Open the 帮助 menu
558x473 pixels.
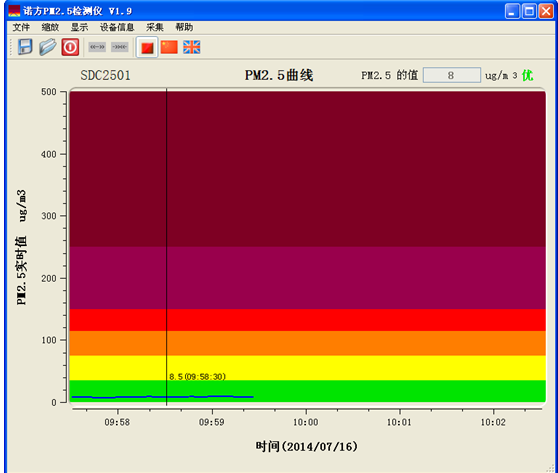click(x=184, y=27)
